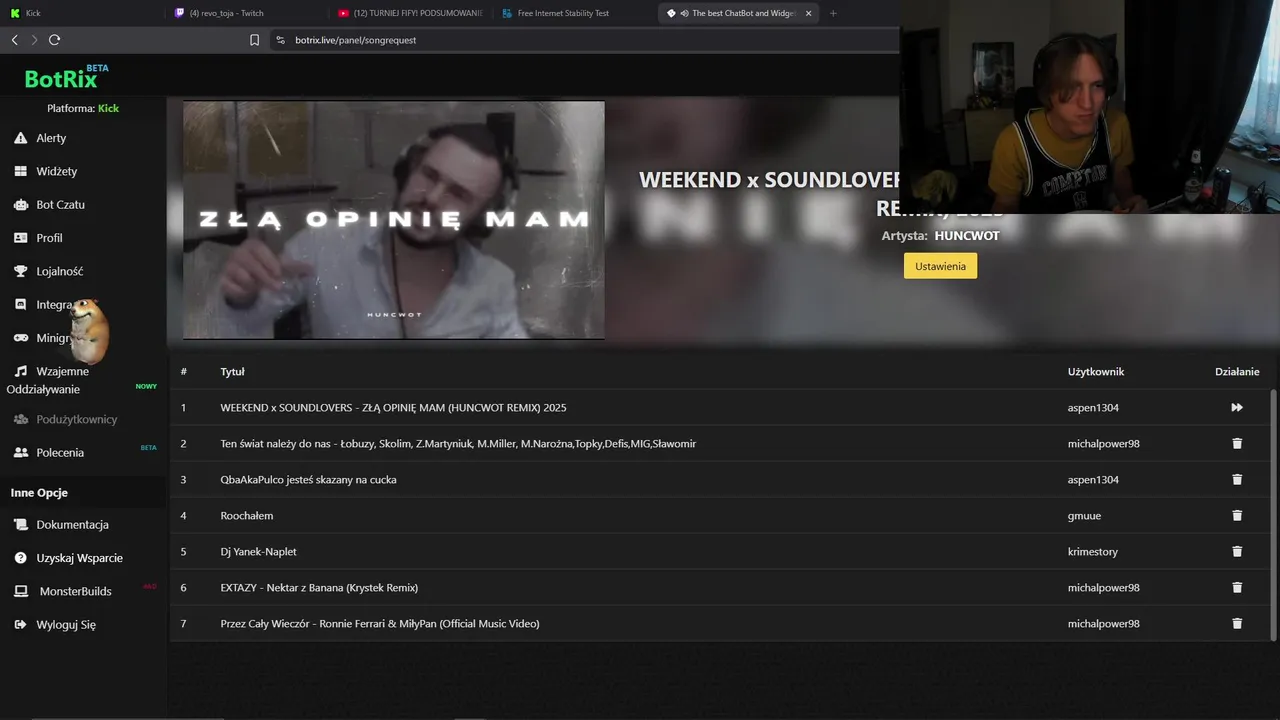1280x720 pixels.
Task: Click the question mark support icon
Action: click(20, 558)
